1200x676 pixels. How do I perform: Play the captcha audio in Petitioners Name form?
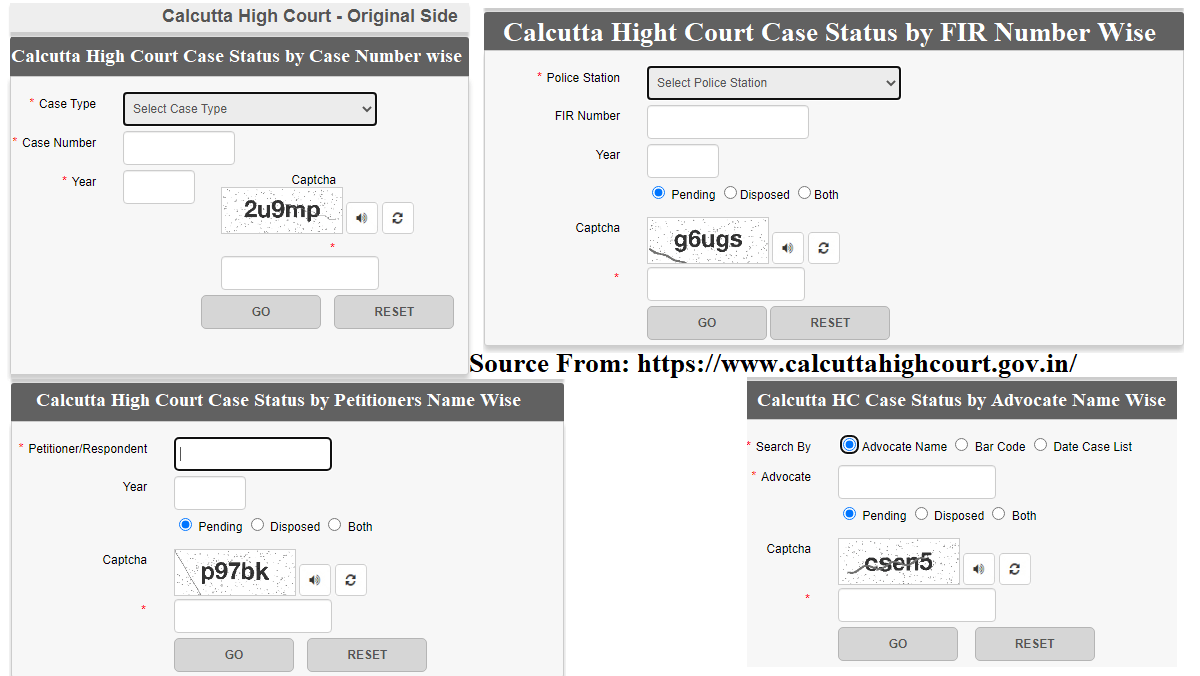(x=315, y=579)
